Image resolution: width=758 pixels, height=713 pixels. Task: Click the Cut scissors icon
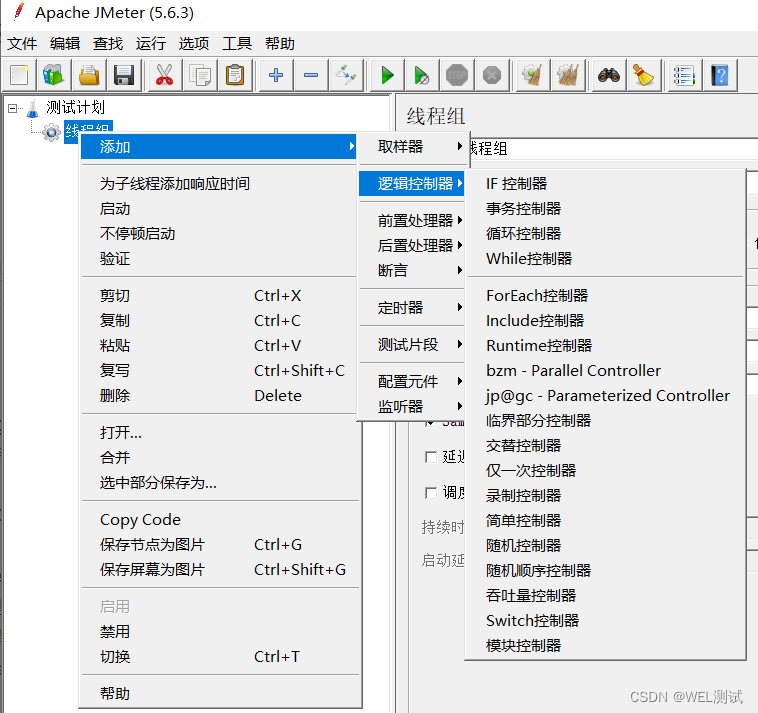pos(164,75)
